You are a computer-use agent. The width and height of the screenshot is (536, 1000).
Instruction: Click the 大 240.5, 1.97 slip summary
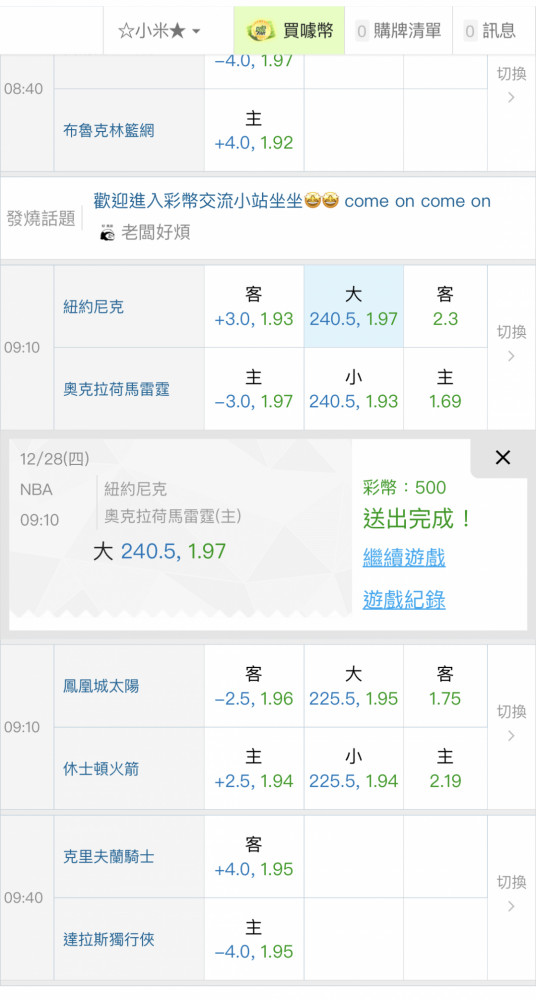(x=160, y=551)
